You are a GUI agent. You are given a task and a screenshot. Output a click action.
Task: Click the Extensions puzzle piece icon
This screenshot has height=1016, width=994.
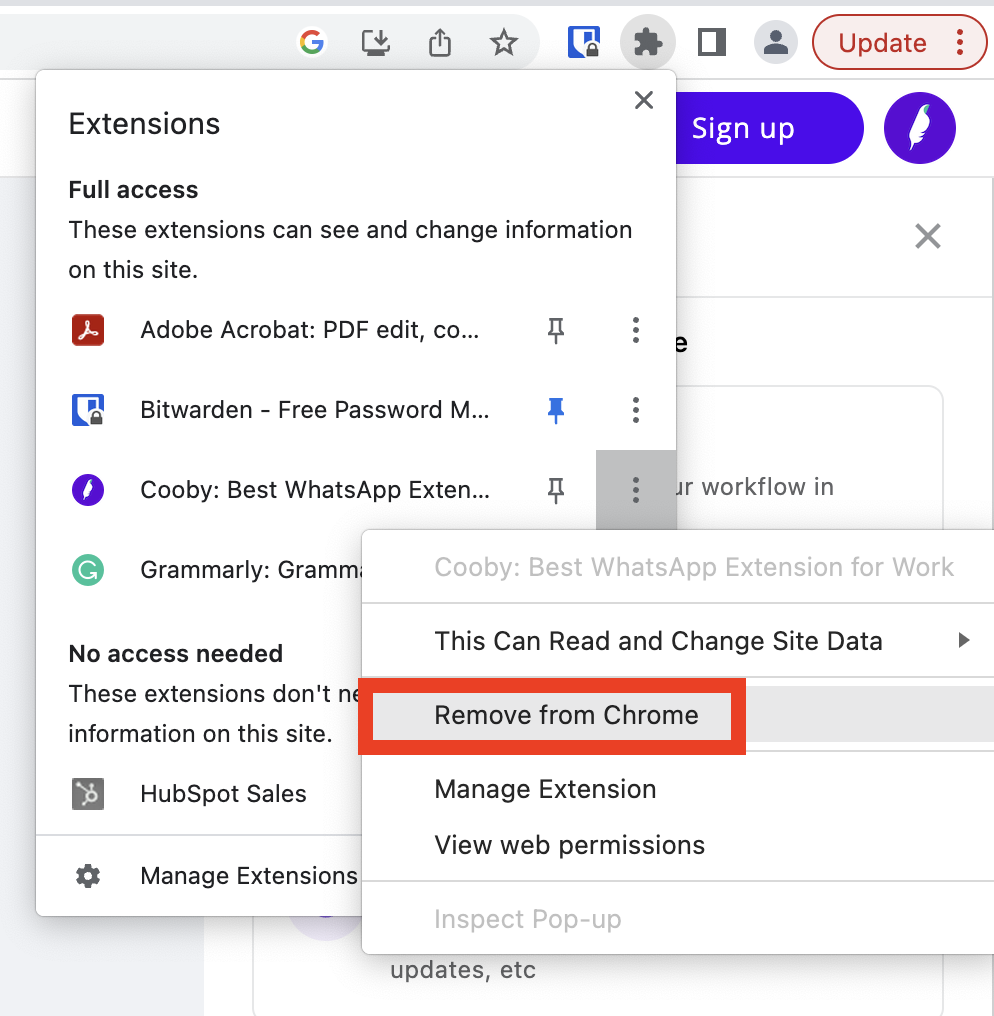click(648, 43)
